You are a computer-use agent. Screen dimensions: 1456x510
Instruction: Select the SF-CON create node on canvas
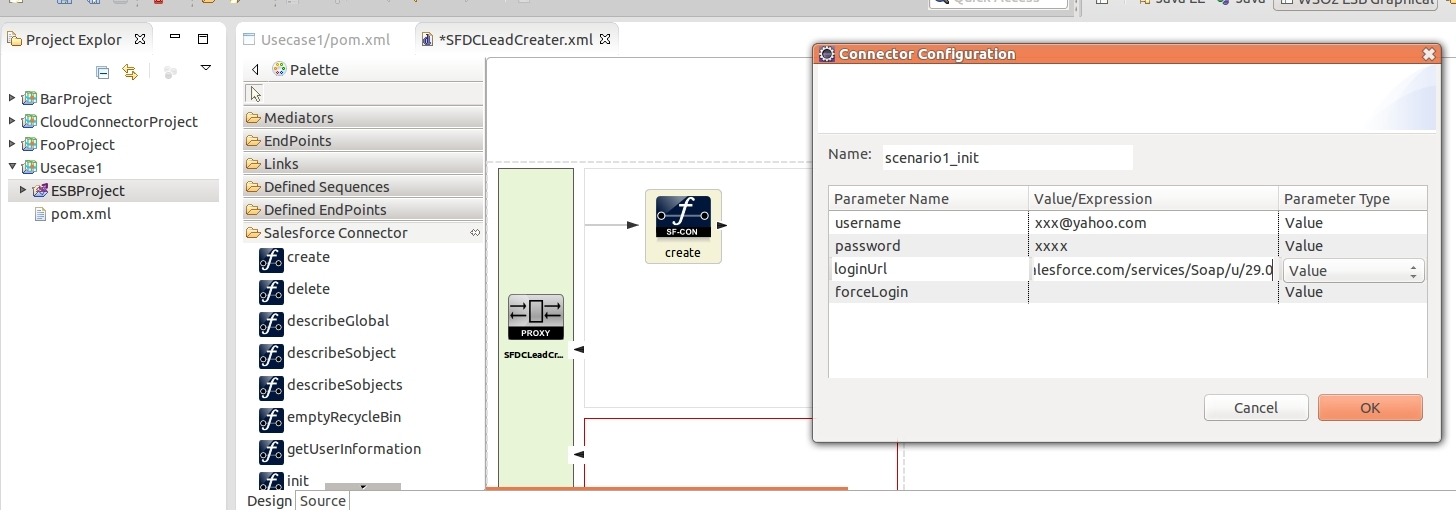[683, 225]
